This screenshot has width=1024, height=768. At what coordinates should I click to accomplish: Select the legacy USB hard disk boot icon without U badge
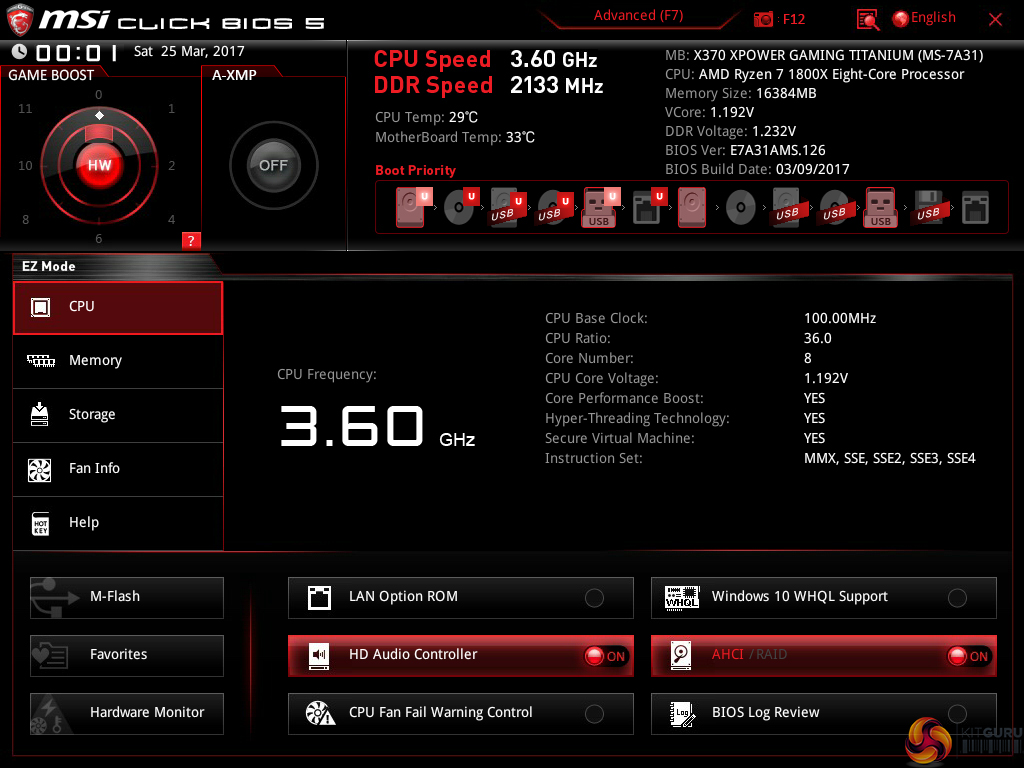click(x=787, y=207)
